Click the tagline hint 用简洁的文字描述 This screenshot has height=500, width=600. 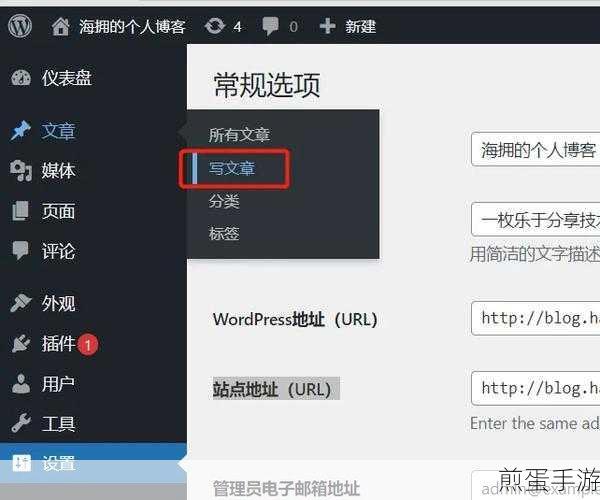click(535, 254)
